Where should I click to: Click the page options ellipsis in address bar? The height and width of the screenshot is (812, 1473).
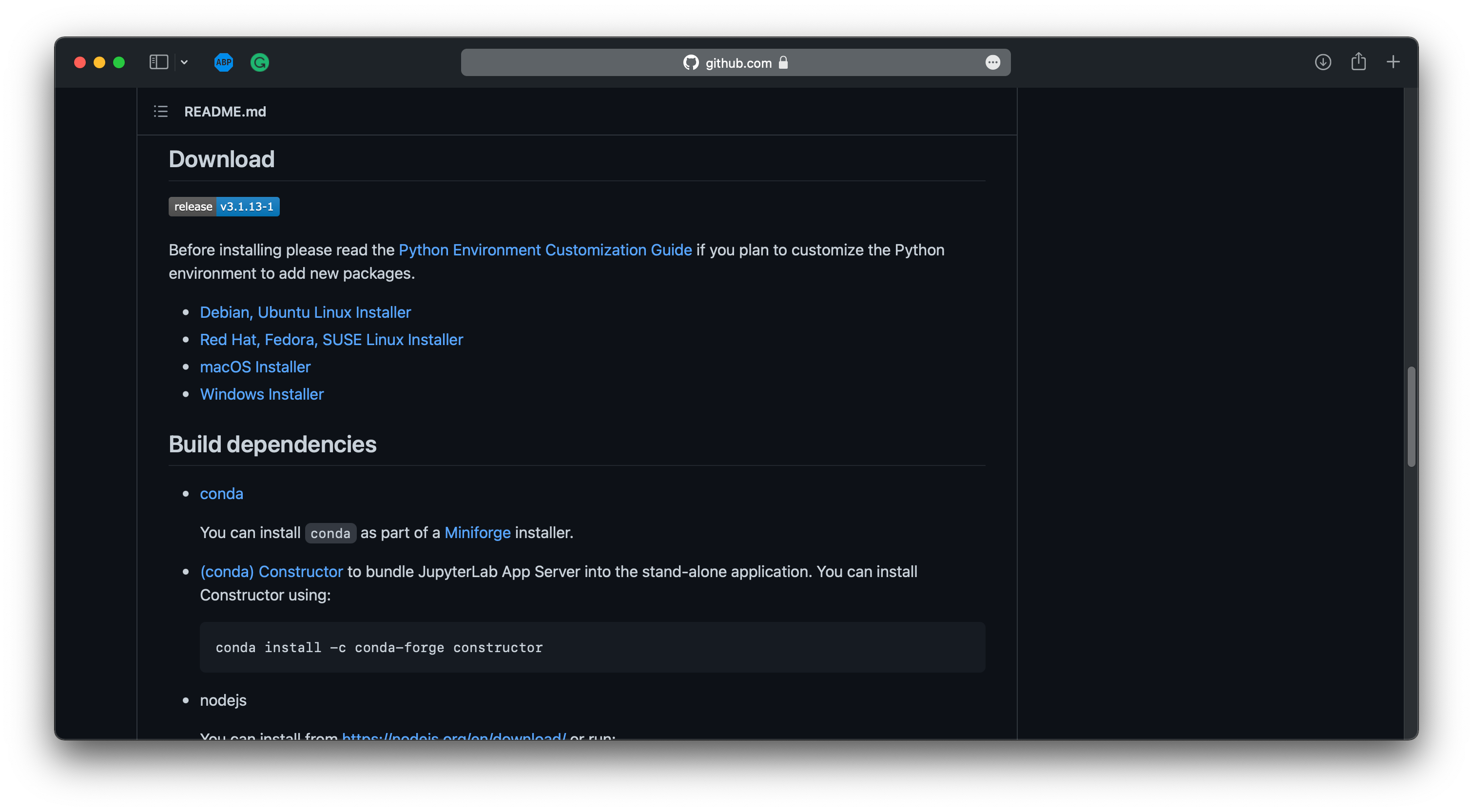pos(993,62)
